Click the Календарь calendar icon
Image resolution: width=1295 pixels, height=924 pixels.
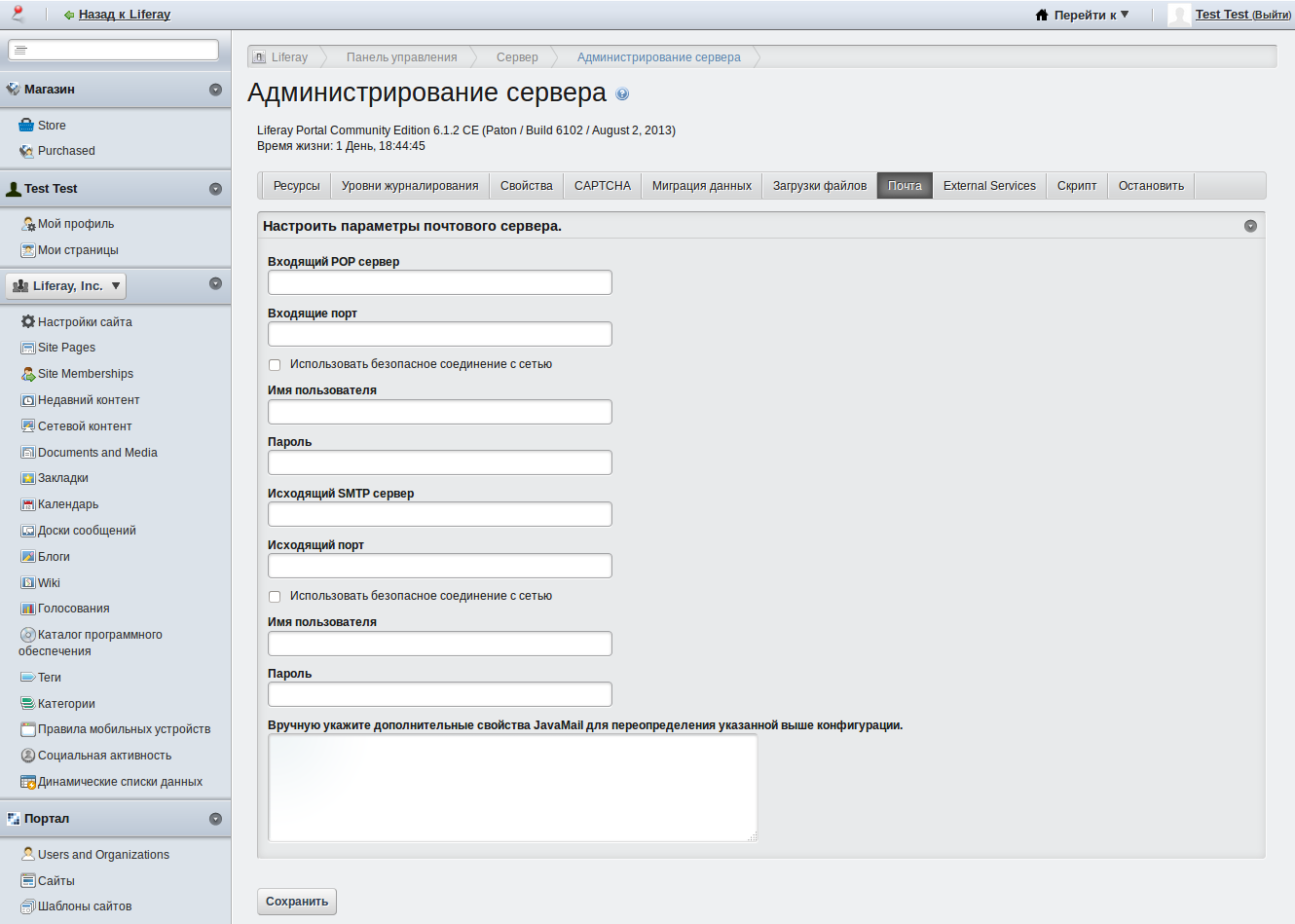pyautogui.click(x=27, y=504)
